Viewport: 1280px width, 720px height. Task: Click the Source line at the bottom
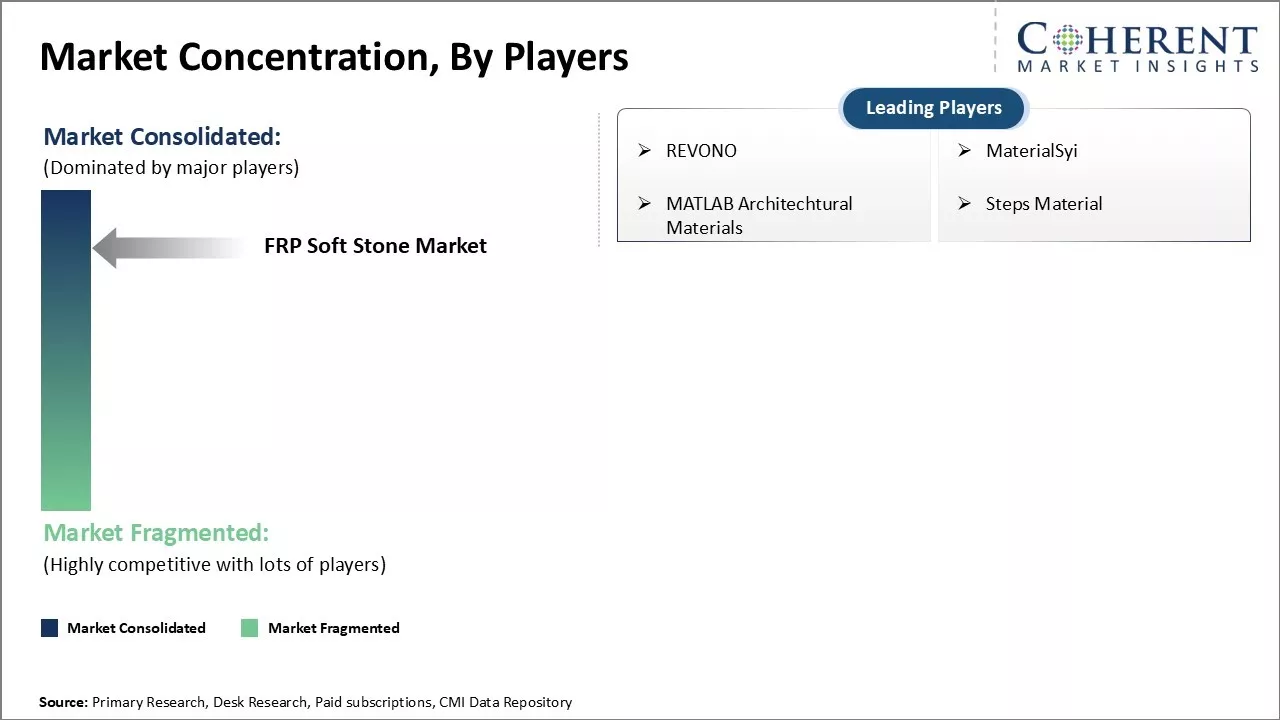pos(305,702)
